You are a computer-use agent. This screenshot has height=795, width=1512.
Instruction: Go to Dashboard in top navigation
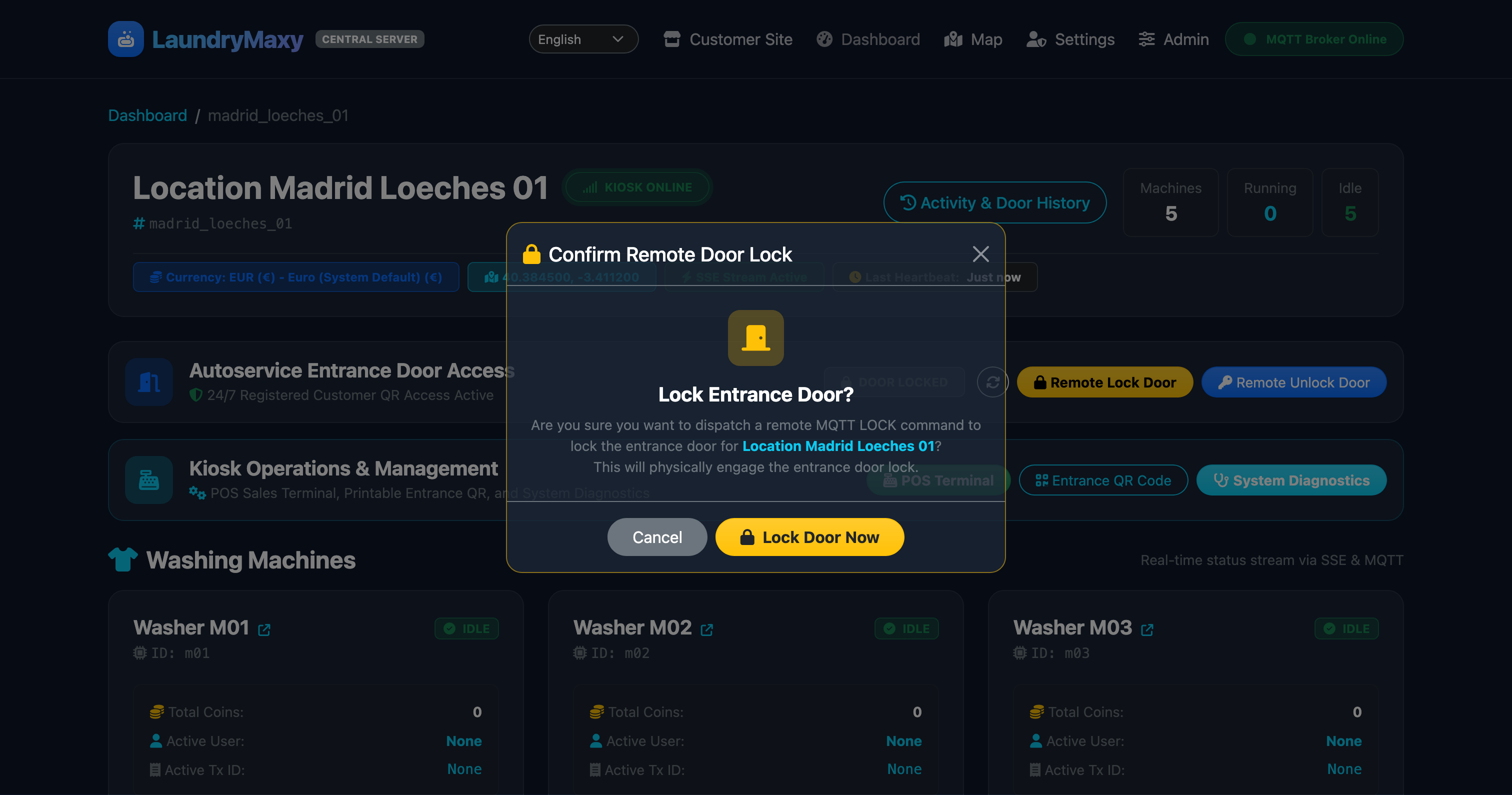868,39
